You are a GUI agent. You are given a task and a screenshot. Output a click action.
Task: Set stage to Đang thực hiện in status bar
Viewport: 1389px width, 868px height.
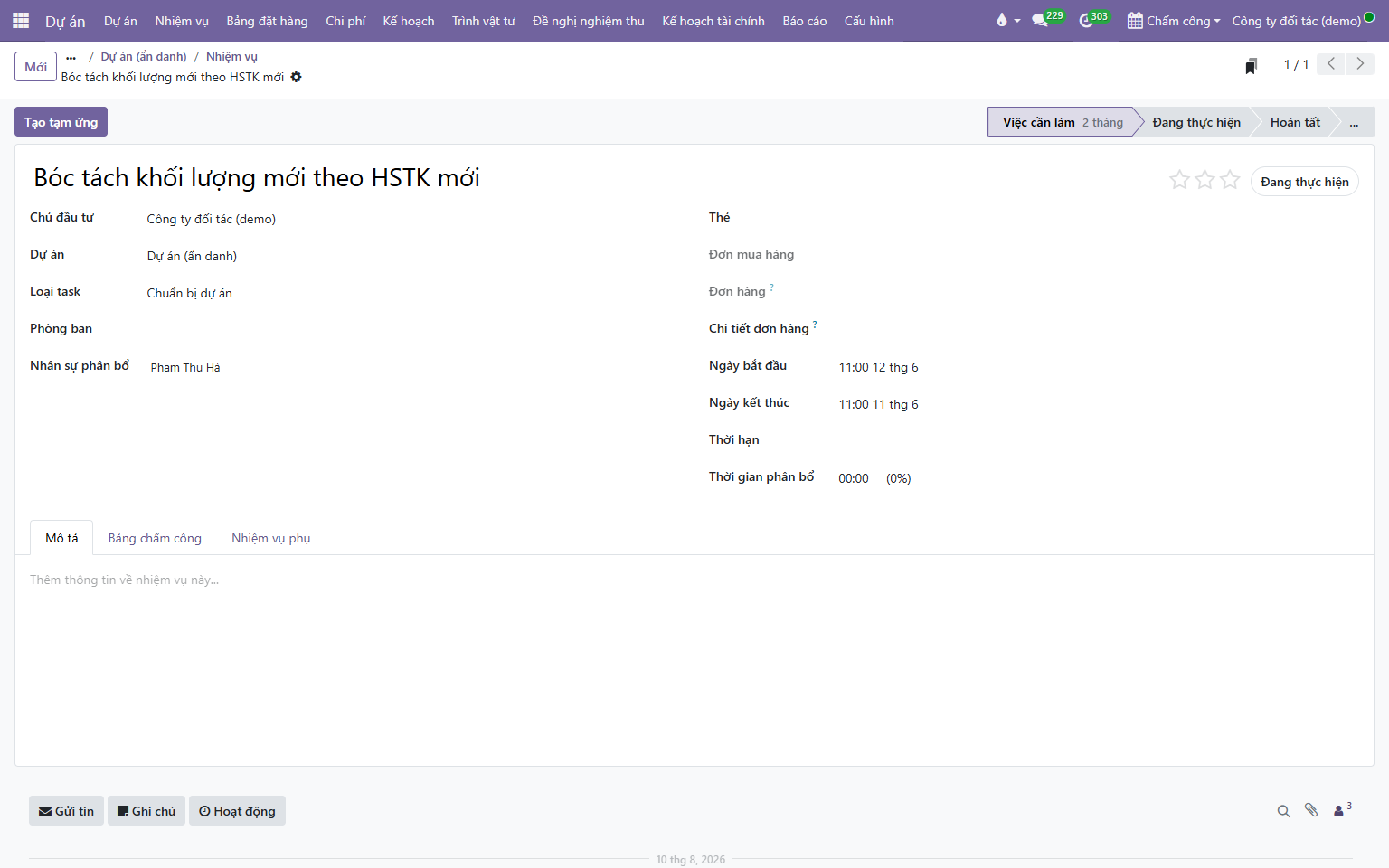tap(1196, 122)
